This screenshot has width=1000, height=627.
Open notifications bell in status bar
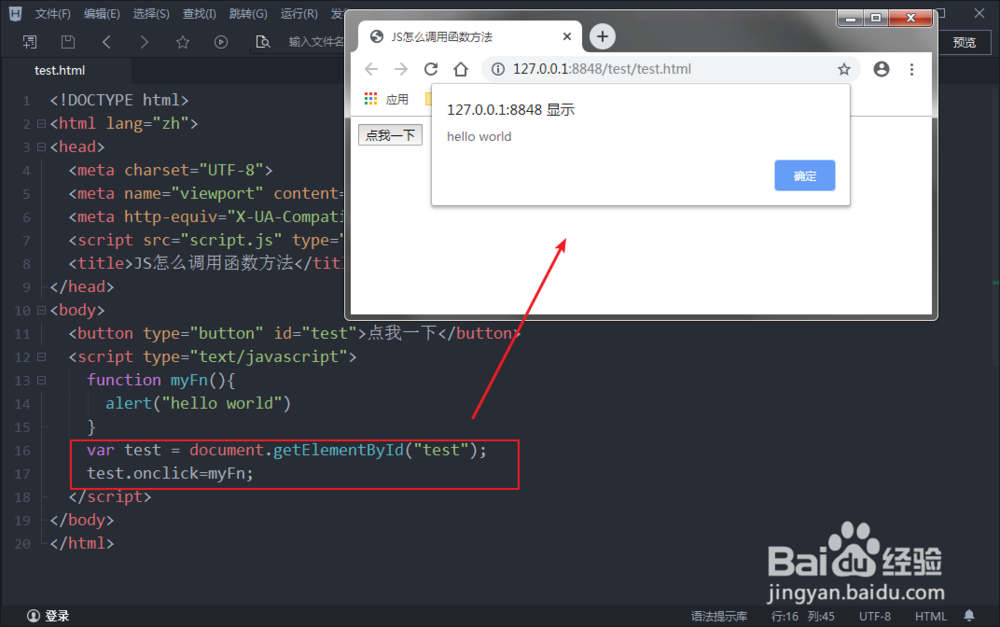click(969, 616)
